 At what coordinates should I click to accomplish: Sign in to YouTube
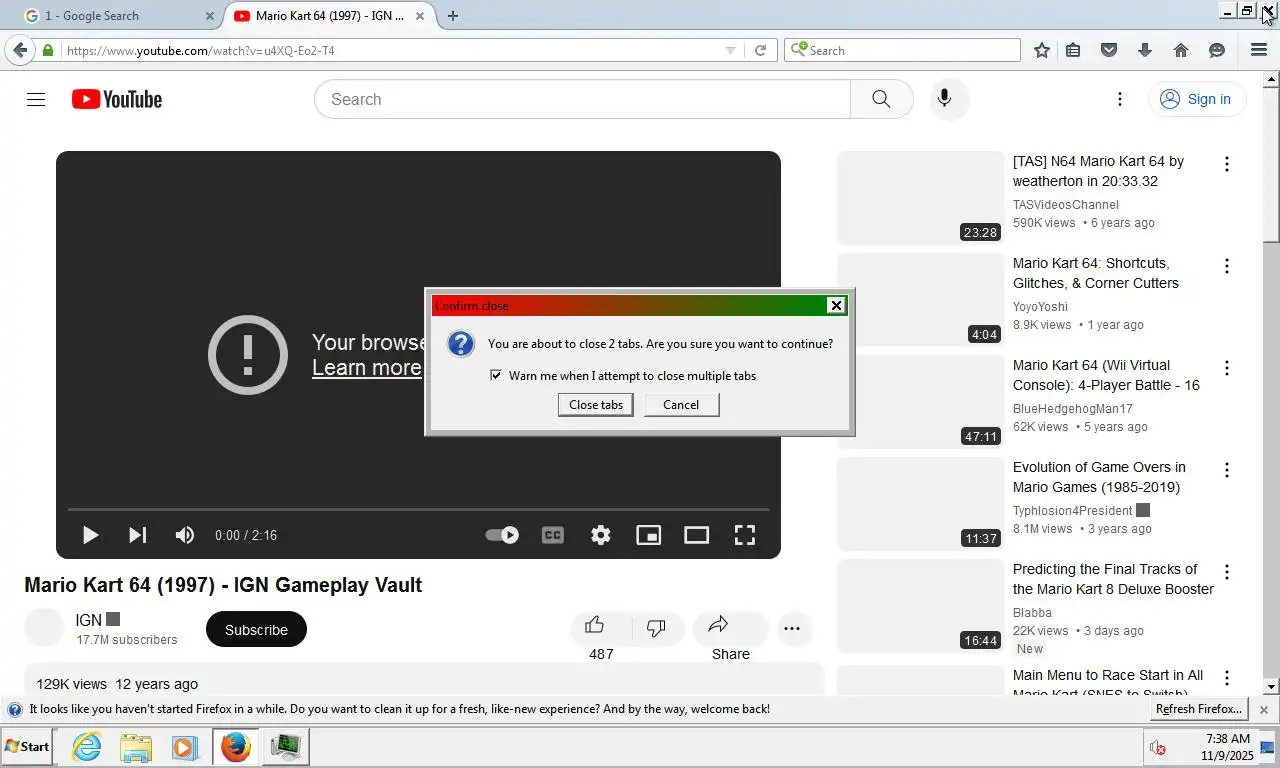click(1196, 99)
